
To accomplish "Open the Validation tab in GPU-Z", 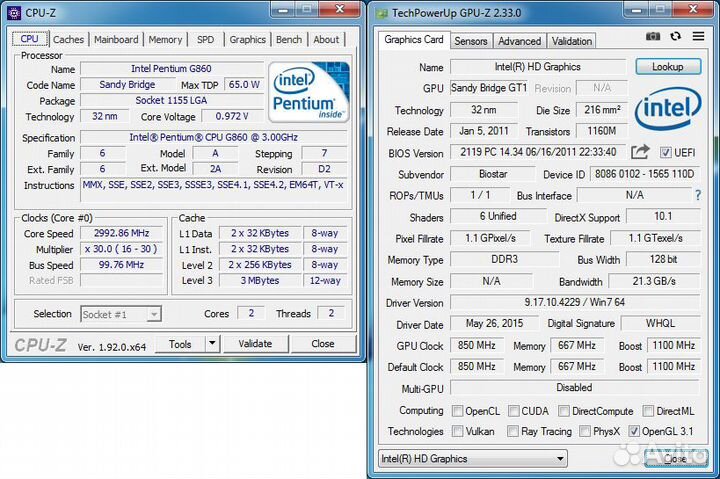I will [x=572, y=41].
